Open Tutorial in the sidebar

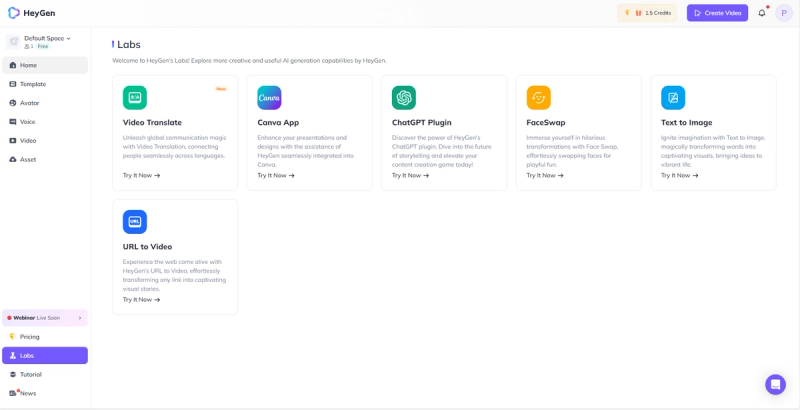pyautogui.click(x=45, y=374)
